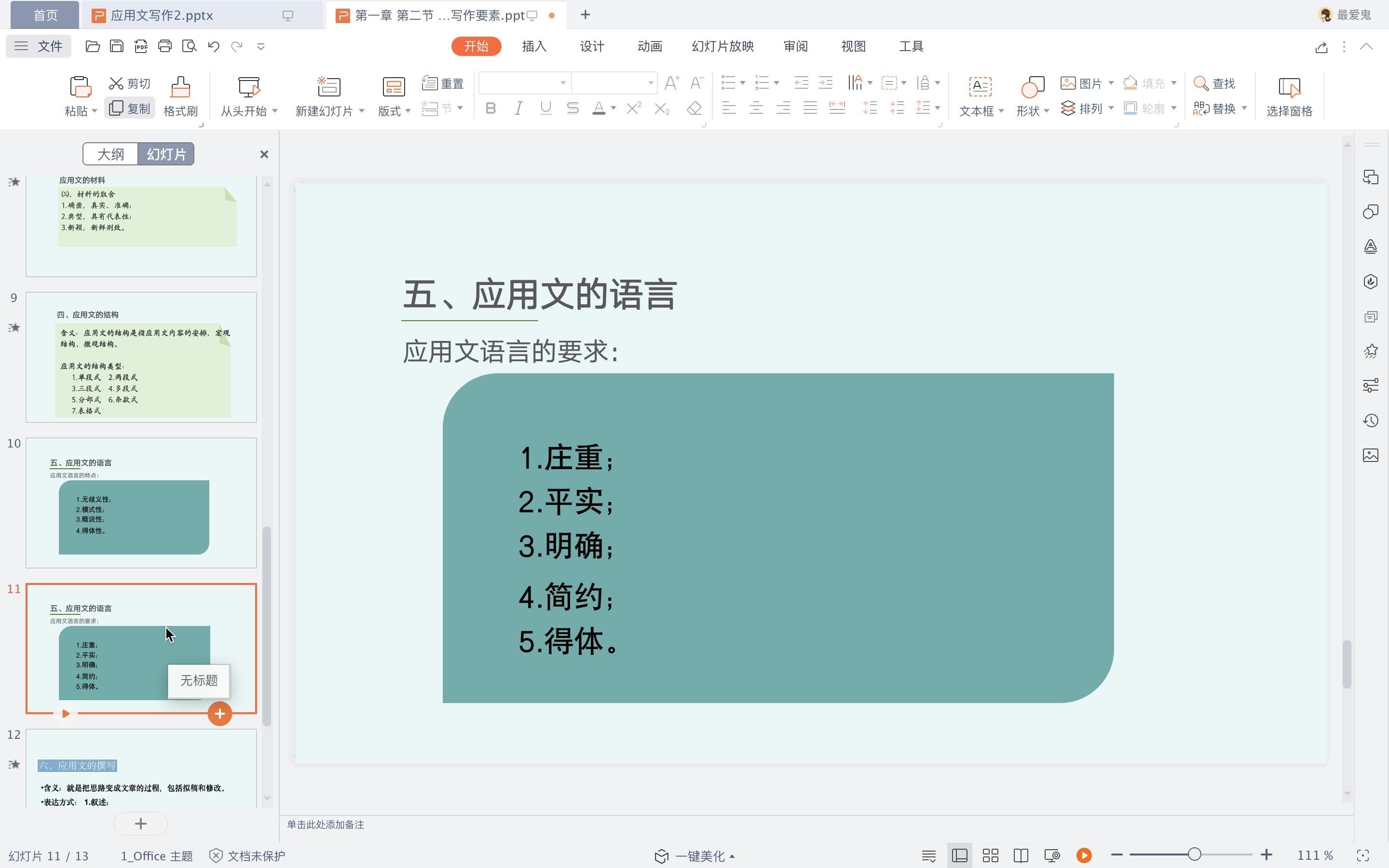This screenshot has width=1389, height=868.
Task: Toggle Underline formatting
Action: pyautogui.click(x=545, y=108)
